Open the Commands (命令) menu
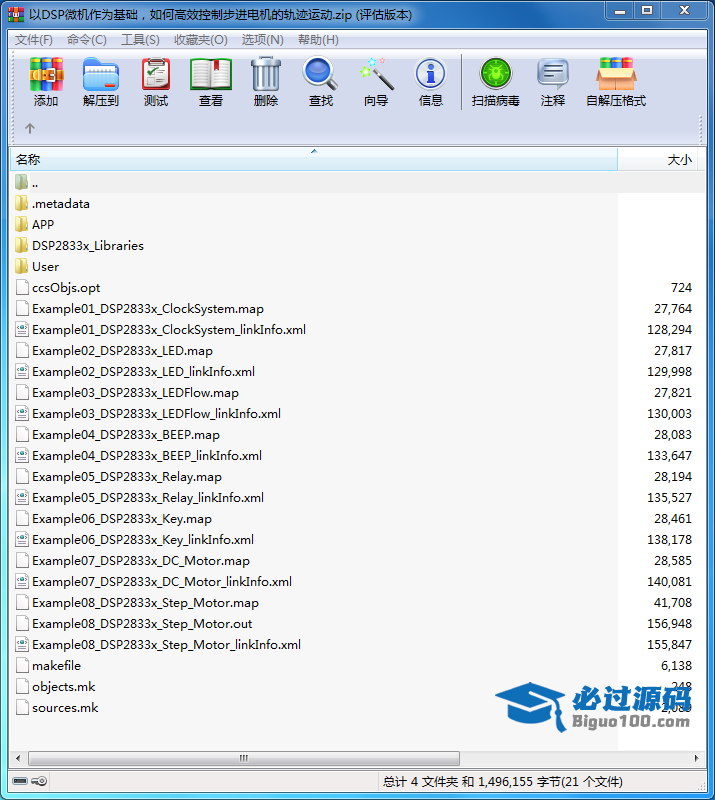This screenshot has width=715, height=800. pyautogui.click(x=87, y=40)
